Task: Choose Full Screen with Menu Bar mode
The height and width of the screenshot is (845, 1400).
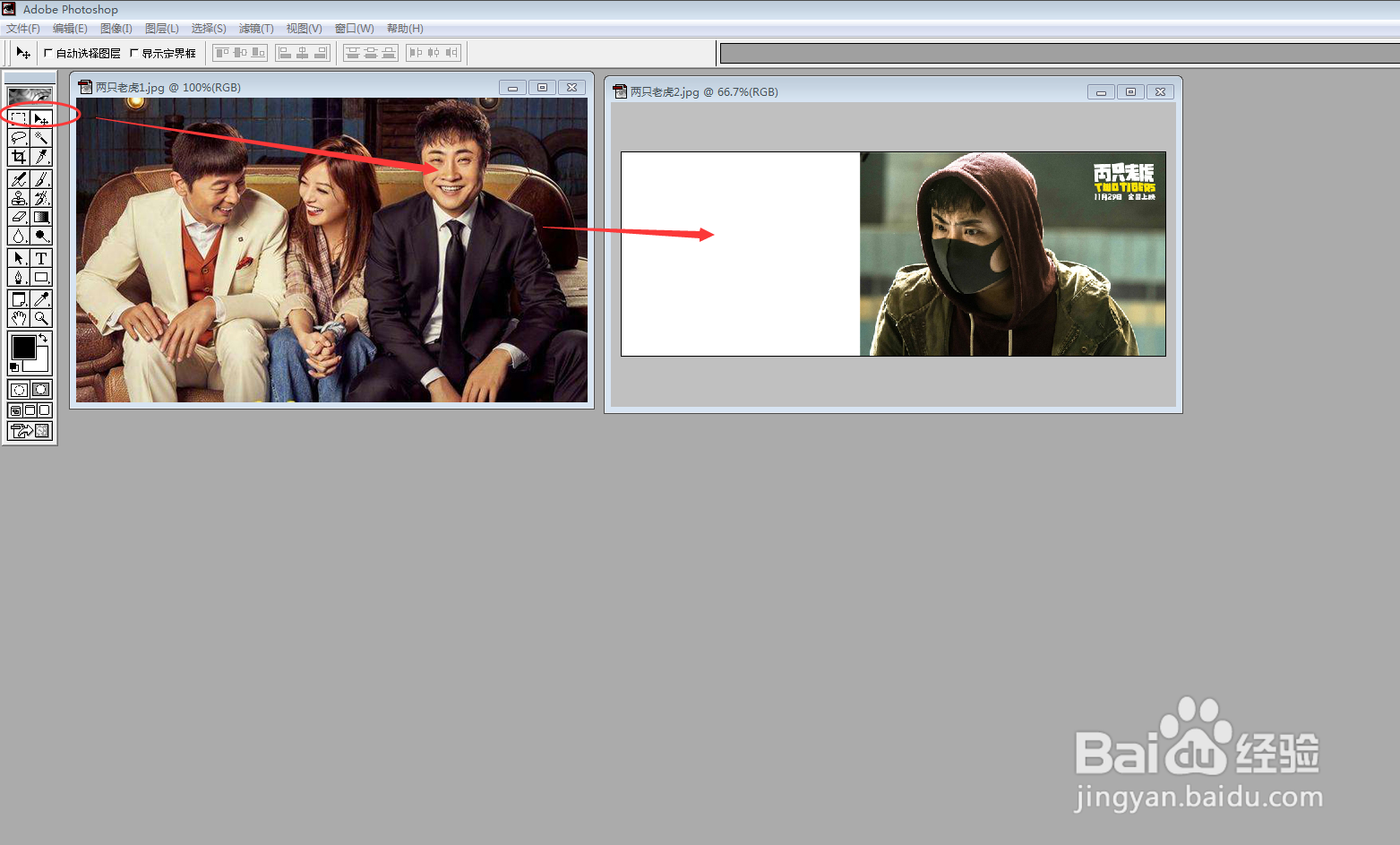Action: click(x=30, y=410)
